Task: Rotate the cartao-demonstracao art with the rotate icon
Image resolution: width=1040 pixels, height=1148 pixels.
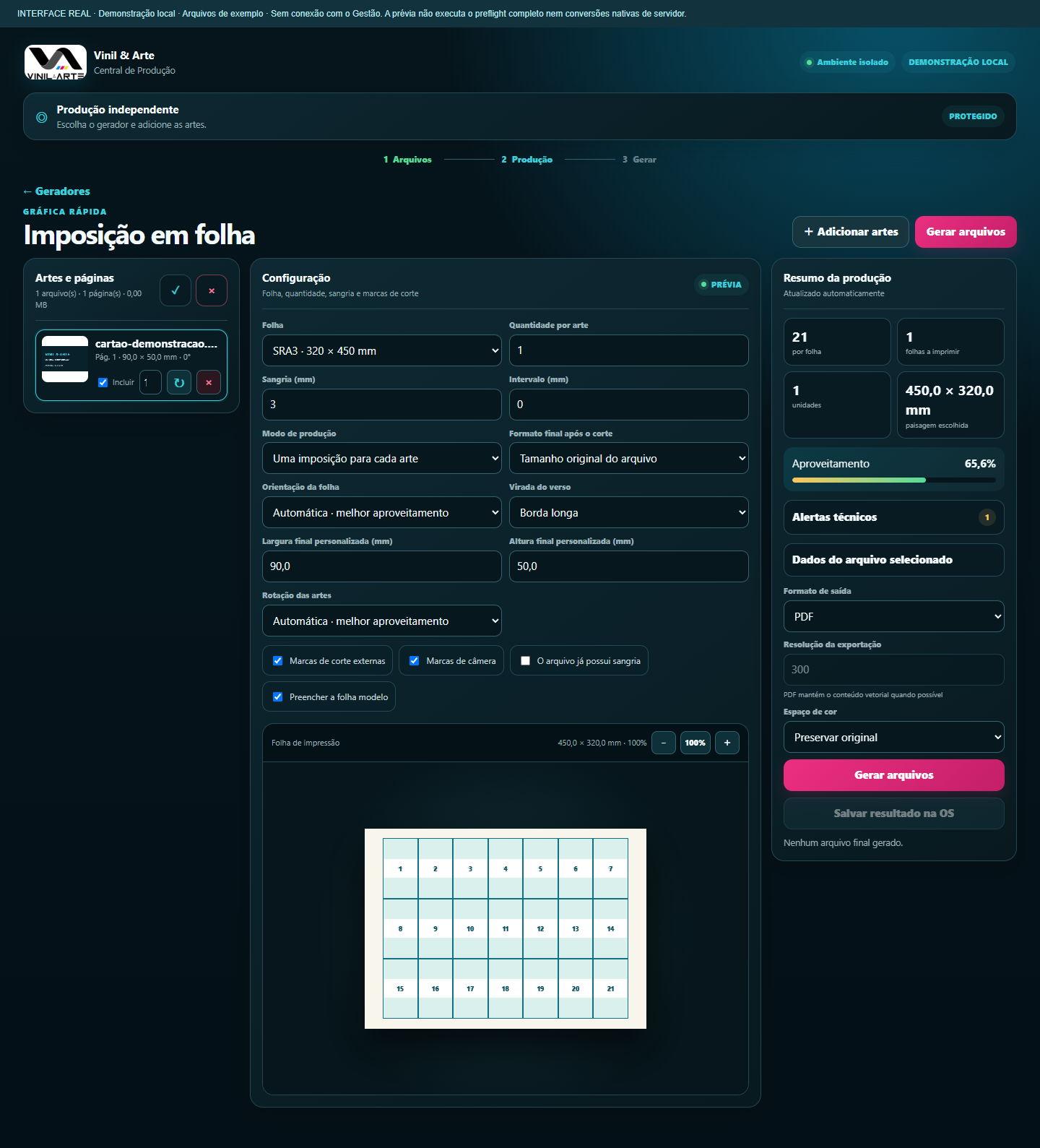Action: pos(179,382)
